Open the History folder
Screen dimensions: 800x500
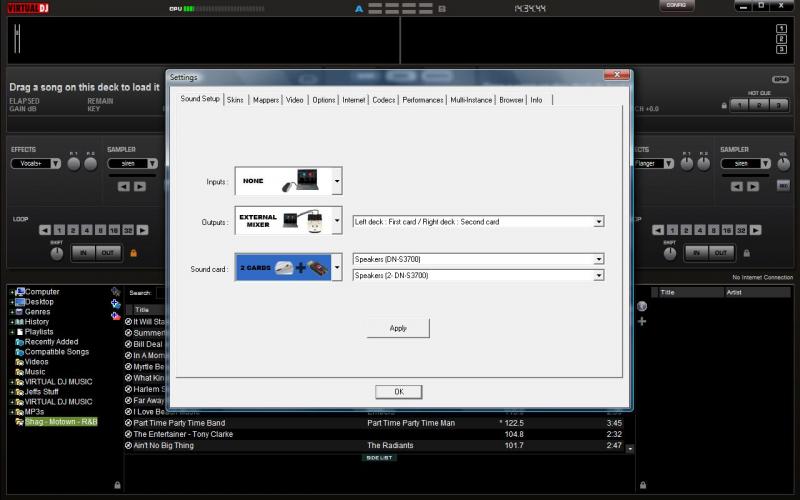click(37, 322)
